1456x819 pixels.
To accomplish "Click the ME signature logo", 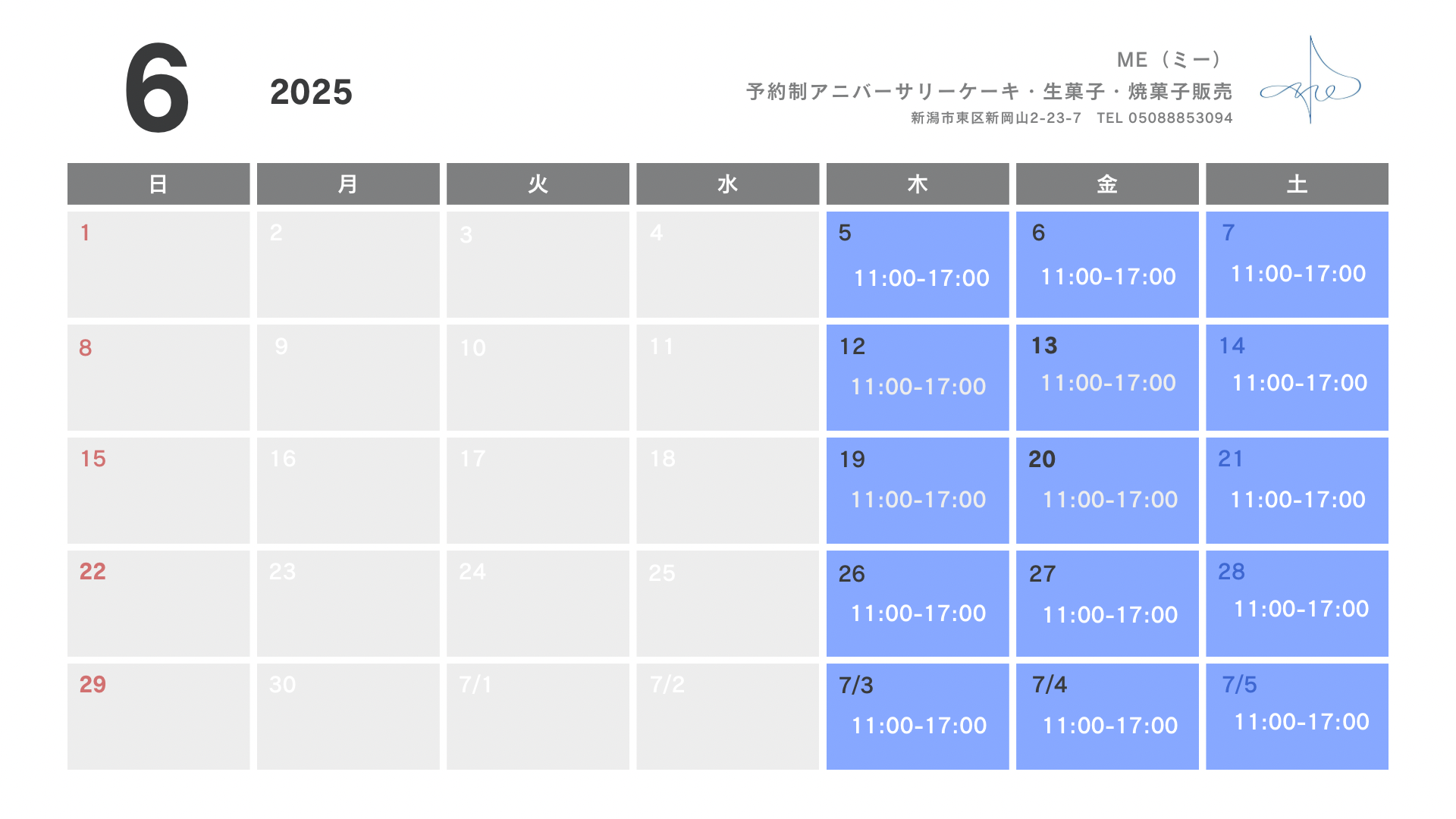I will [x=1310, y=80].
